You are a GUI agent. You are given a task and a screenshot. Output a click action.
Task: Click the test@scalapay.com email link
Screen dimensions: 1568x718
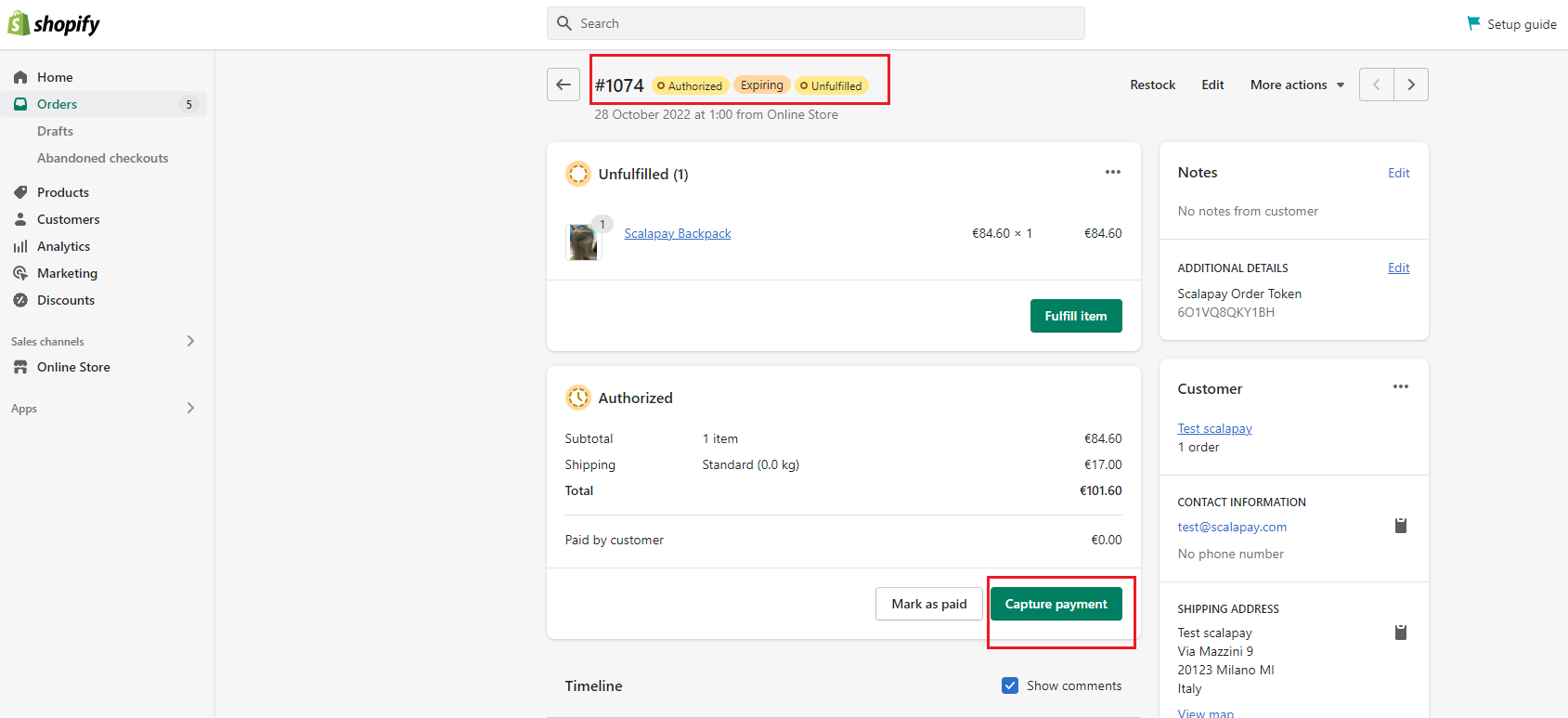(1232, 527)
